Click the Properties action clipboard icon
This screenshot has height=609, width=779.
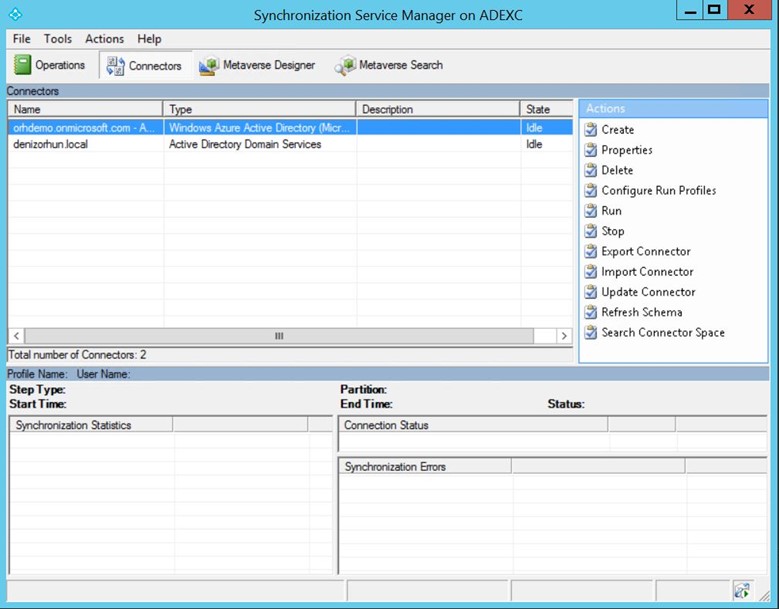[591, 150]
